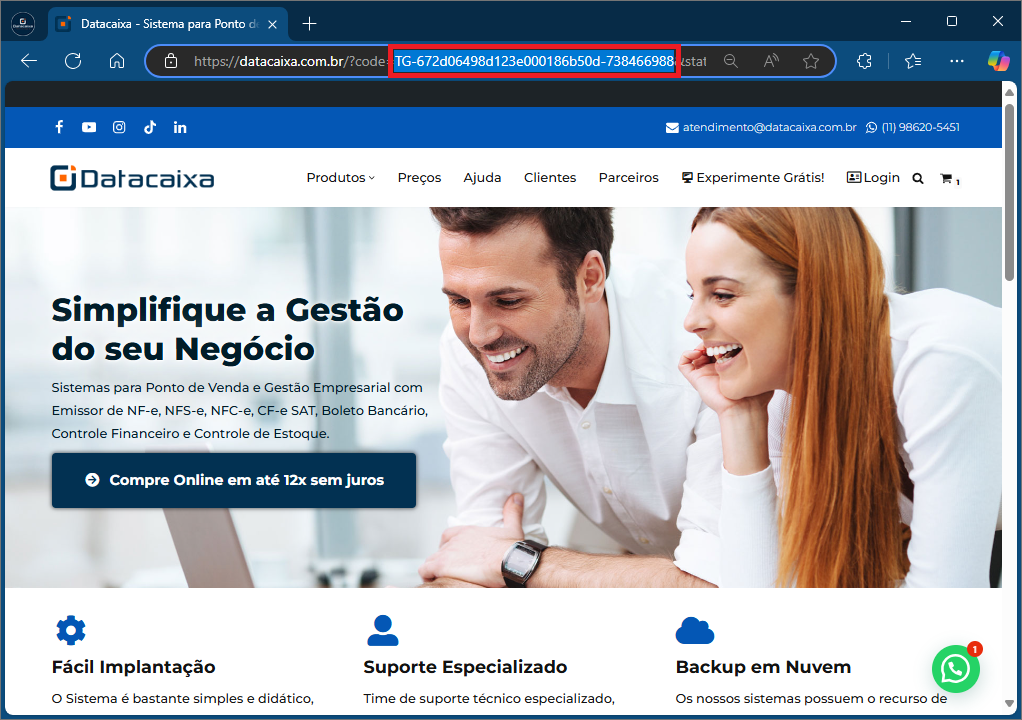
Task: Click the site search magnifier icon
Action: (918, 178)
